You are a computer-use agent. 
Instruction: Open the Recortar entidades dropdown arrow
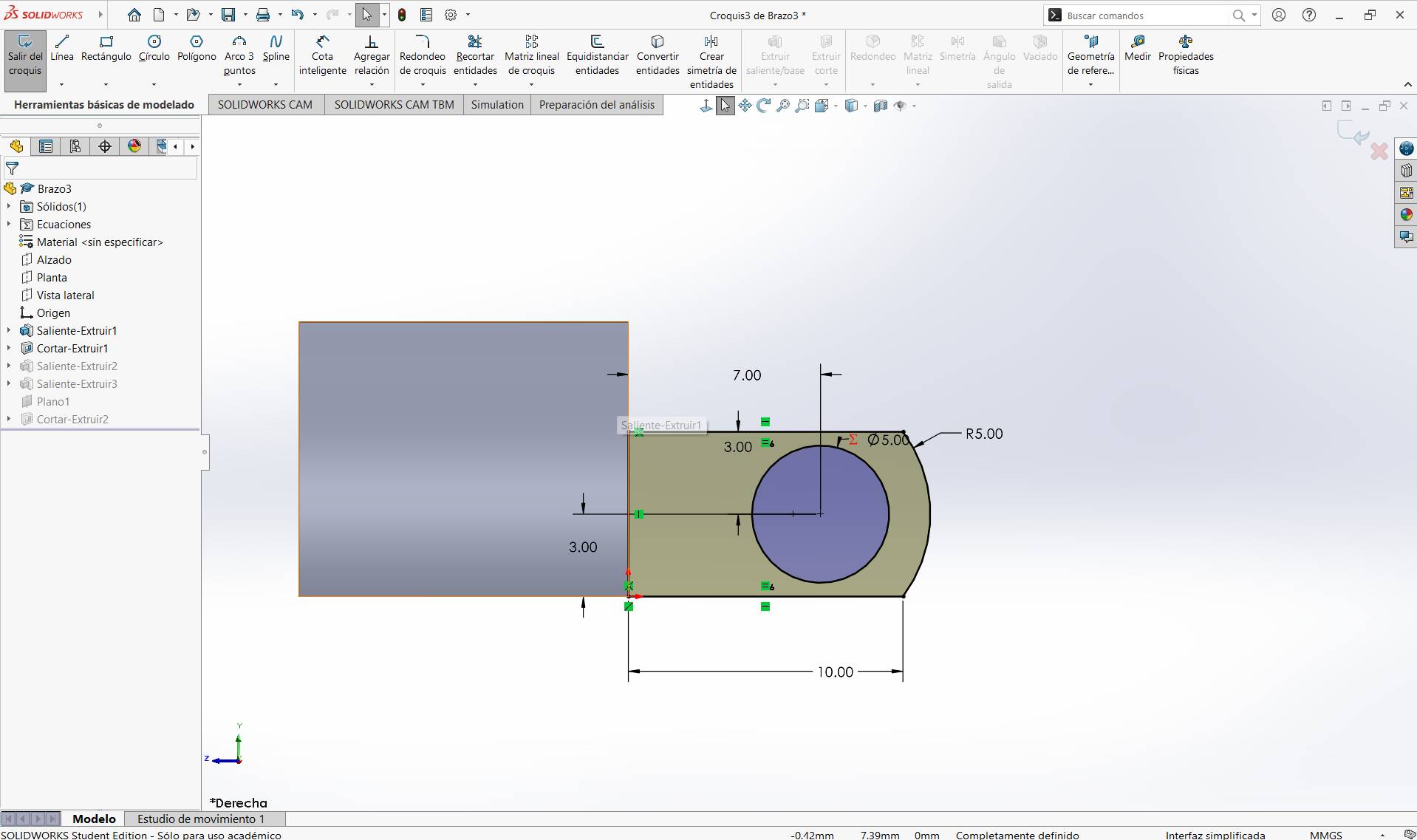point(475,84)
